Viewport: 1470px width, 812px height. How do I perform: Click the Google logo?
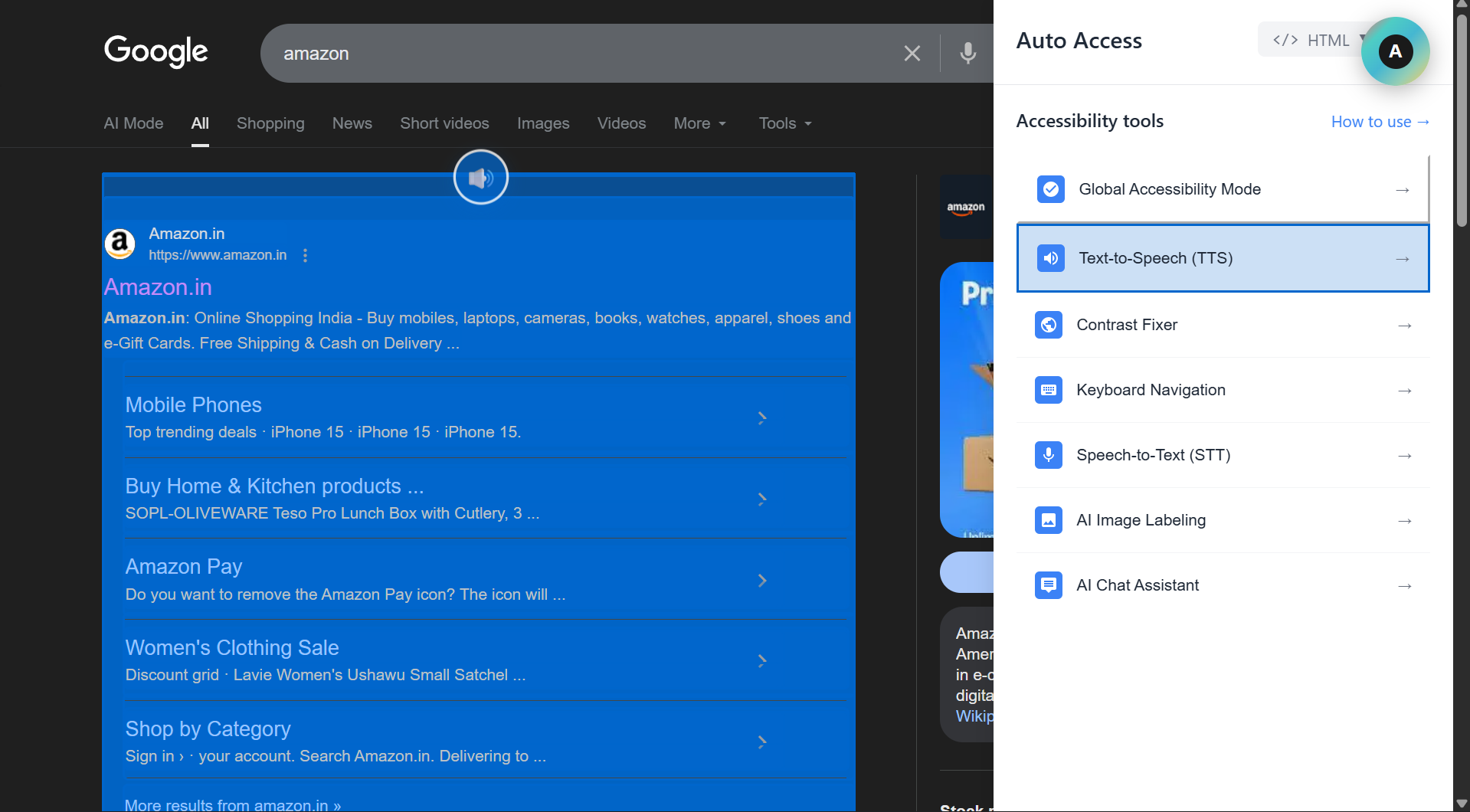click(x=156, y=51)
